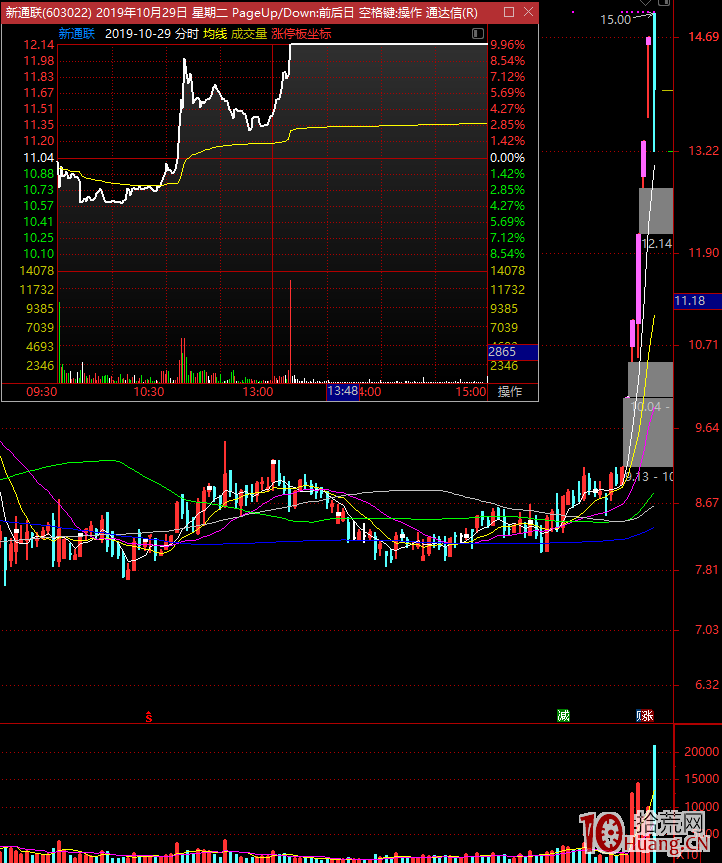Click the 7.03 price axis label
The height and width of the screenshot is (863, 722).
pyautogui.click(x=707, y=630)
